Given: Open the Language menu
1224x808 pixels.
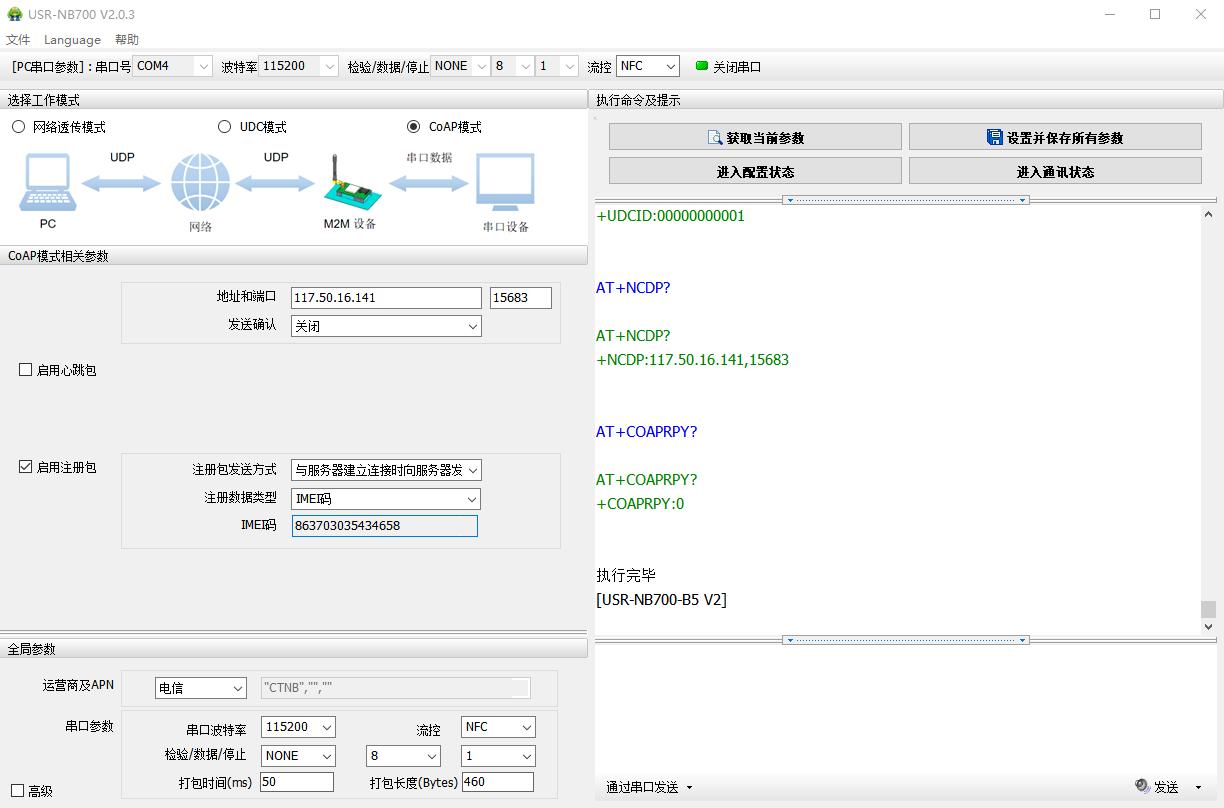Looking at the screenshot, I should (72, 40).
